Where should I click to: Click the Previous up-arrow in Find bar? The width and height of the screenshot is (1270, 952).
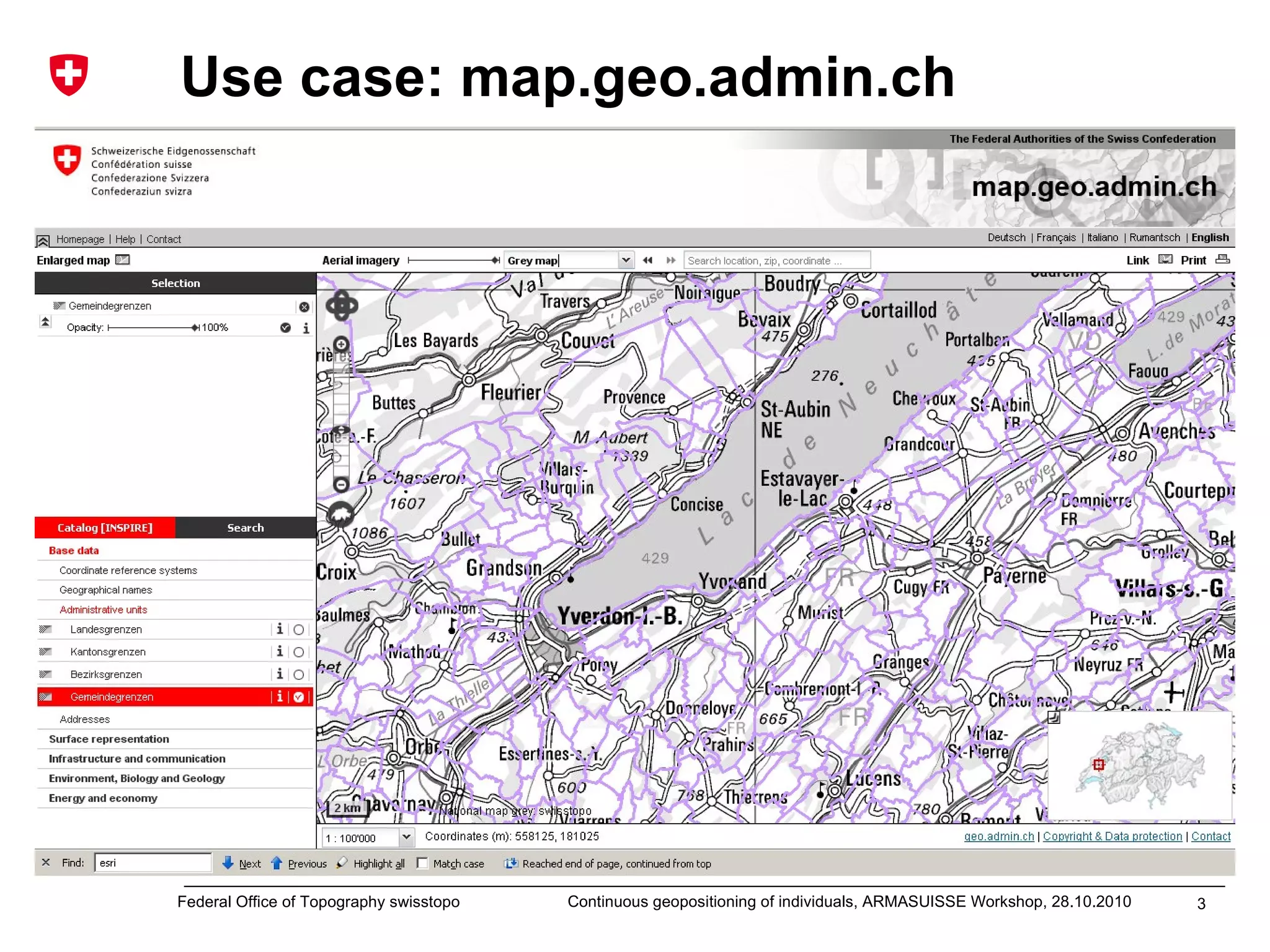tap(277, 863)
